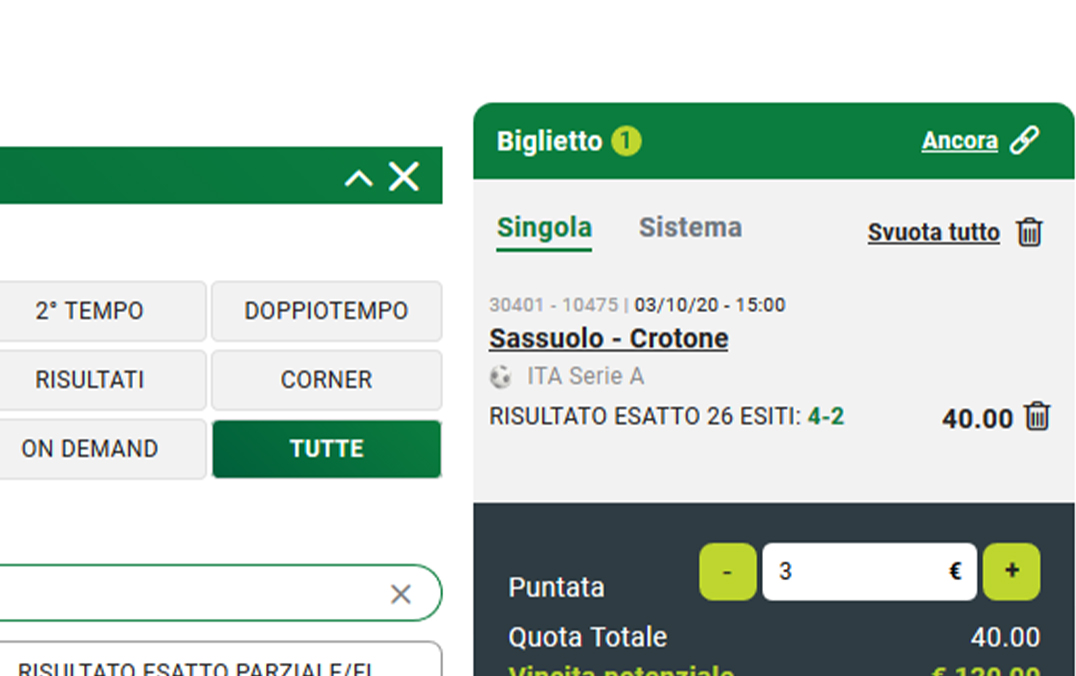
Task: Close the markets panel with the X icon
Action: click(x=404, y=177)
